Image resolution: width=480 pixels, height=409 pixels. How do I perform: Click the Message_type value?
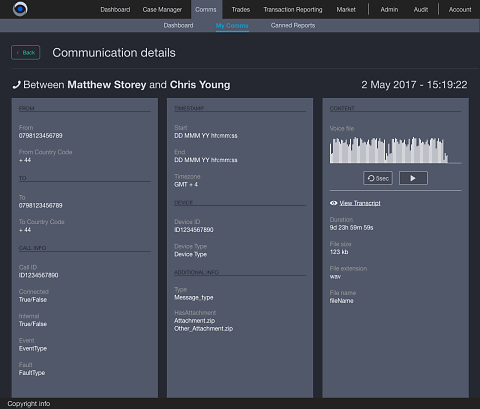pyautogui.click(x=193, y=297)
